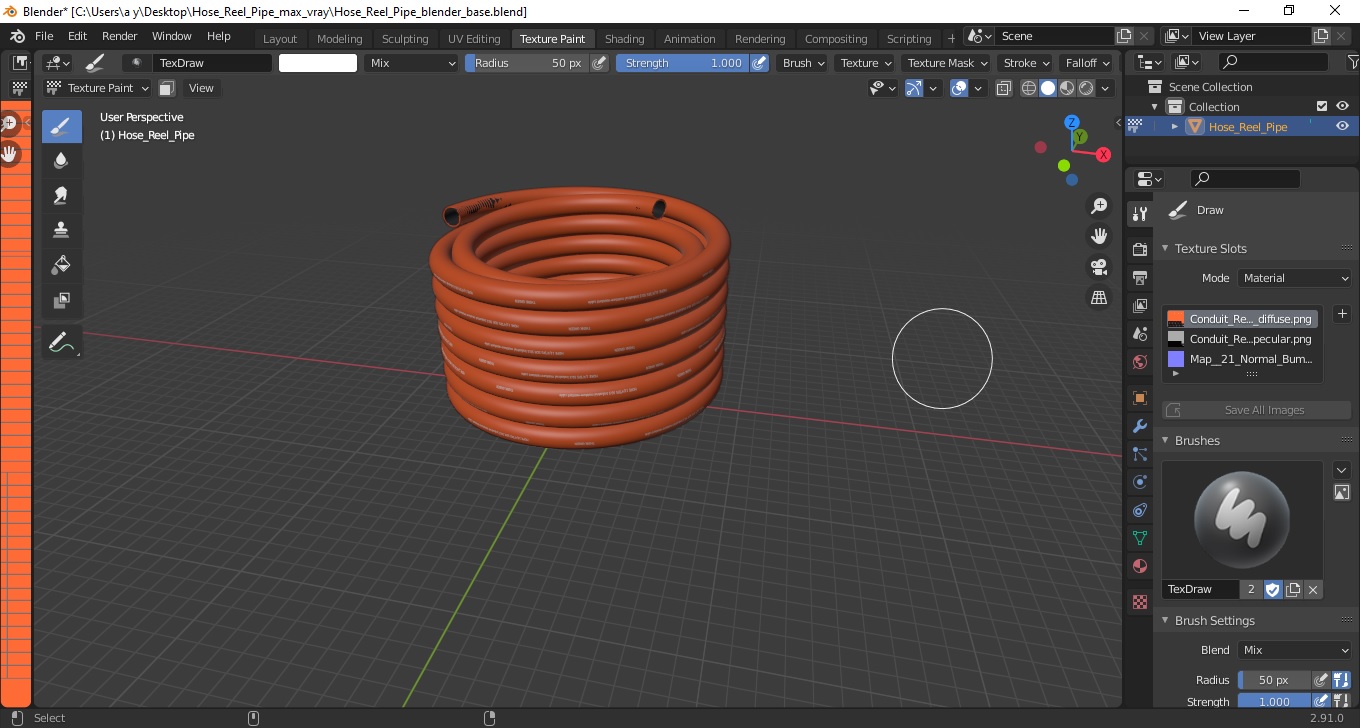Select the Clone stamp tool
Image resolution: width=1360 pixels, height=728 pixels.
[62, 230]
